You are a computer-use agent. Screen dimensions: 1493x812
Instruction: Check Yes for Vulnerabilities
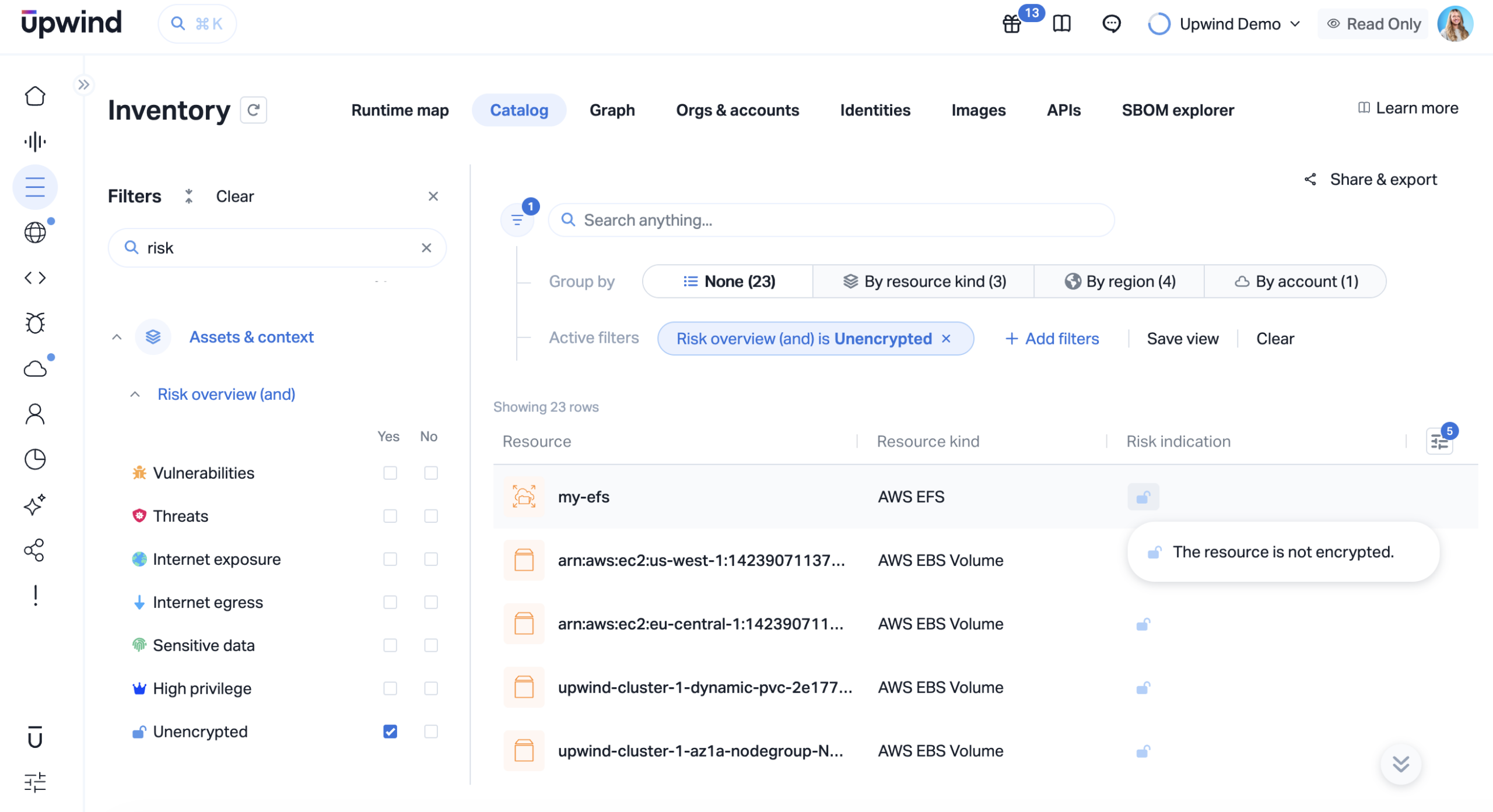[x=390, y=473]
